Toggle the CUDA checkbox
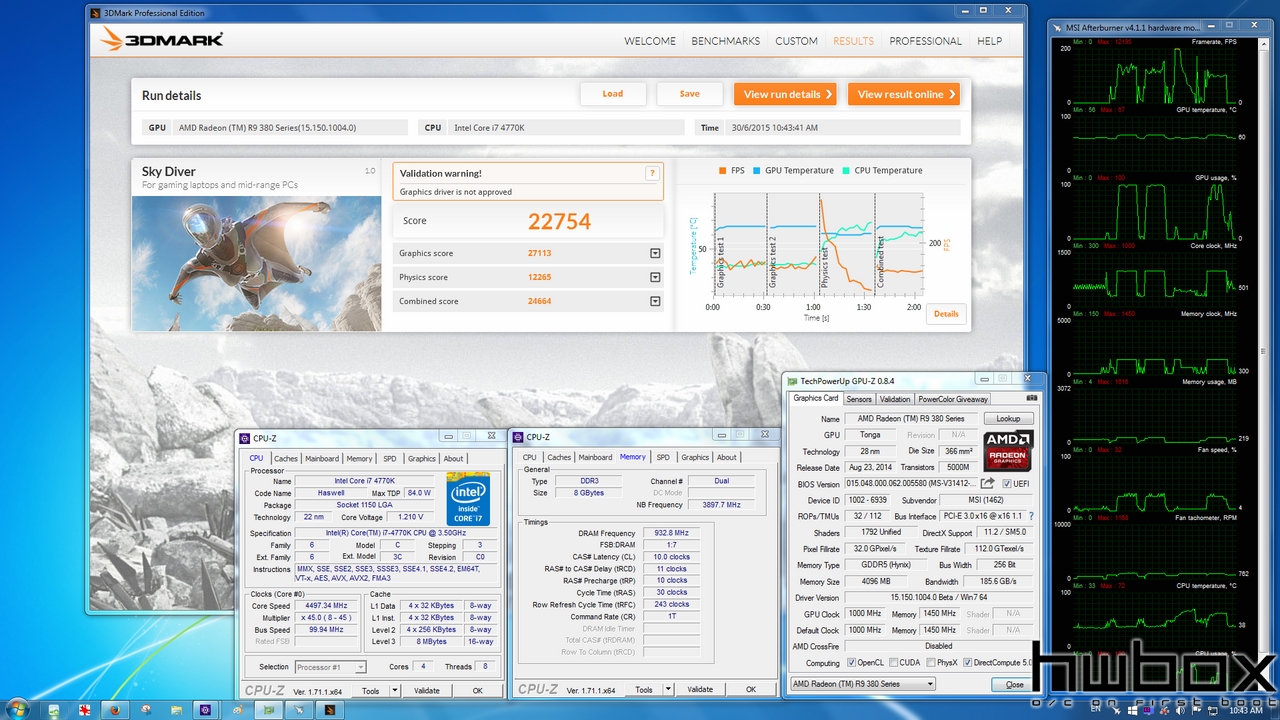Viewport: 1280px width, 720px height. coord(892,663)
